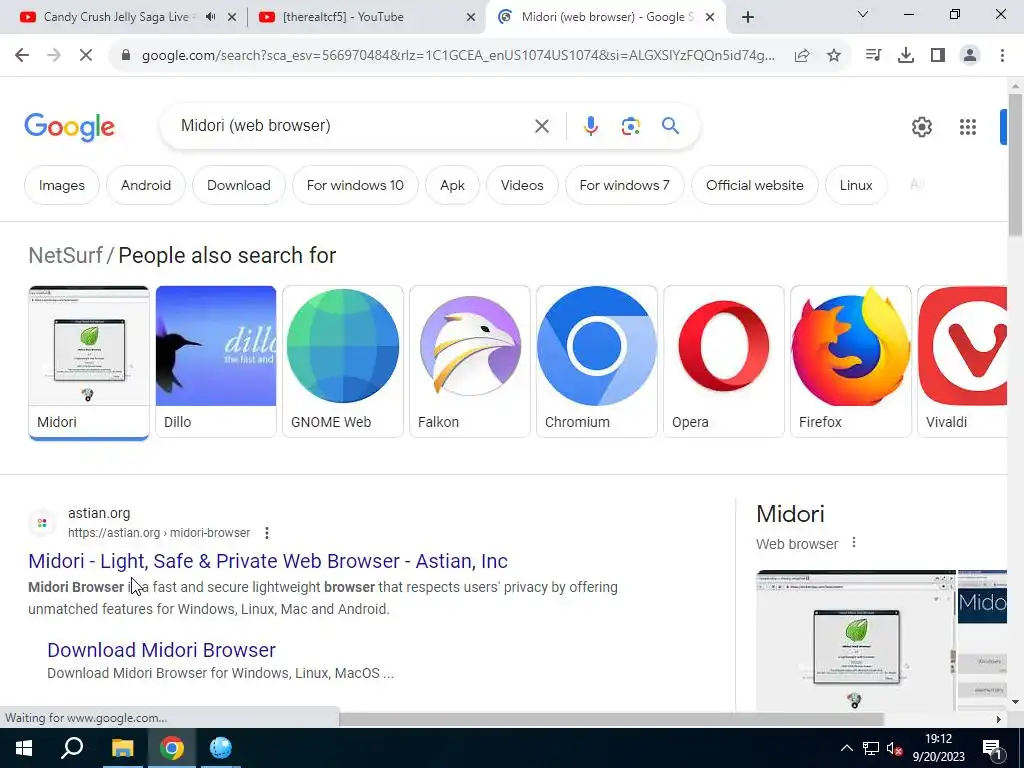Bookmark this page with the star icon
Image resolution: width=1024 pixels, height=768 pixels.
[834, 56]
